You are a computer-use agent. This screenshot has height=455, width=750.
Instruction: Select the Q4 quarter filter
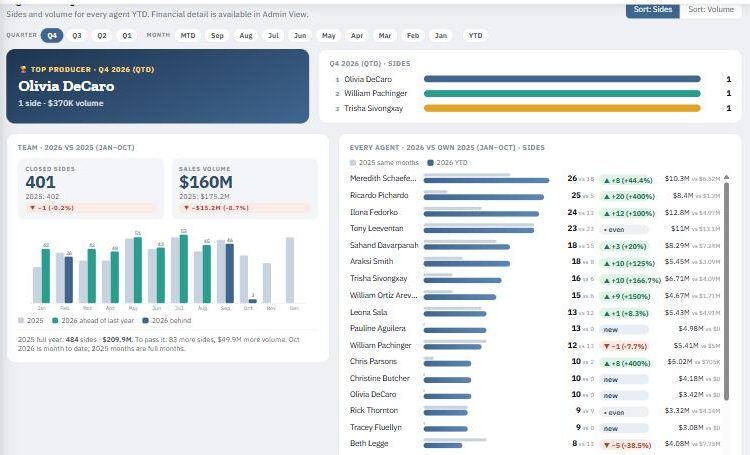(x=52, y=35)
